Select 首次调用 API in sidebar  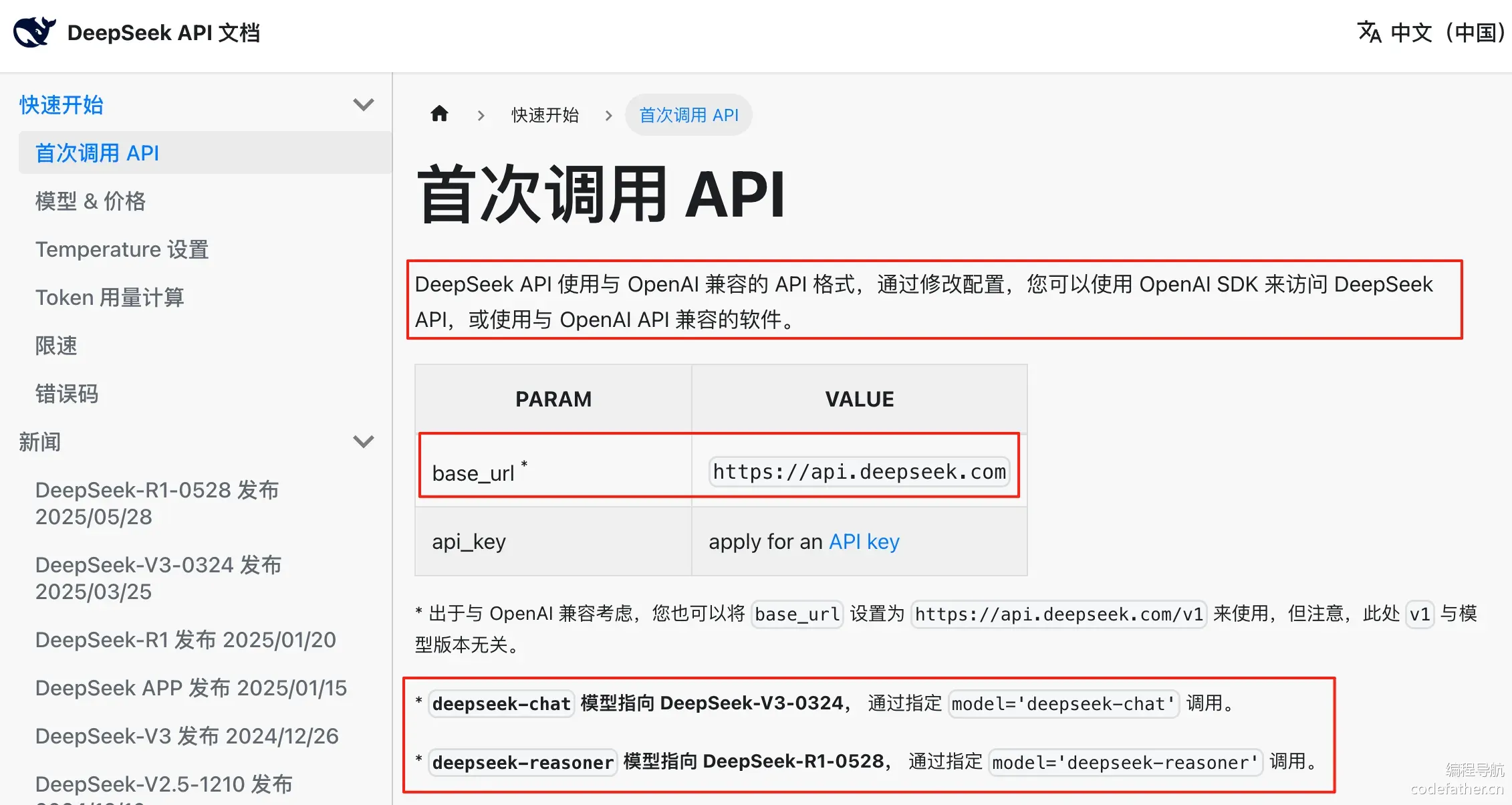click(x=205, y=153)
